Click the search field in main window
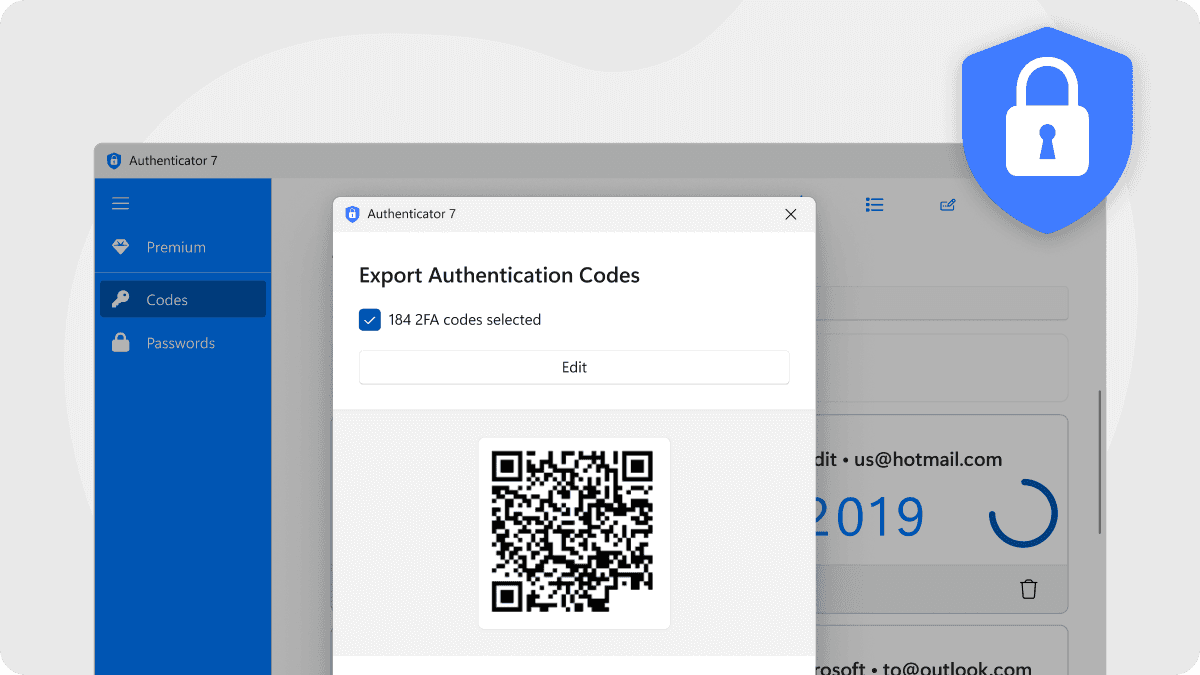The height and width of the screenshot is (675, 1200). [942, 303]
